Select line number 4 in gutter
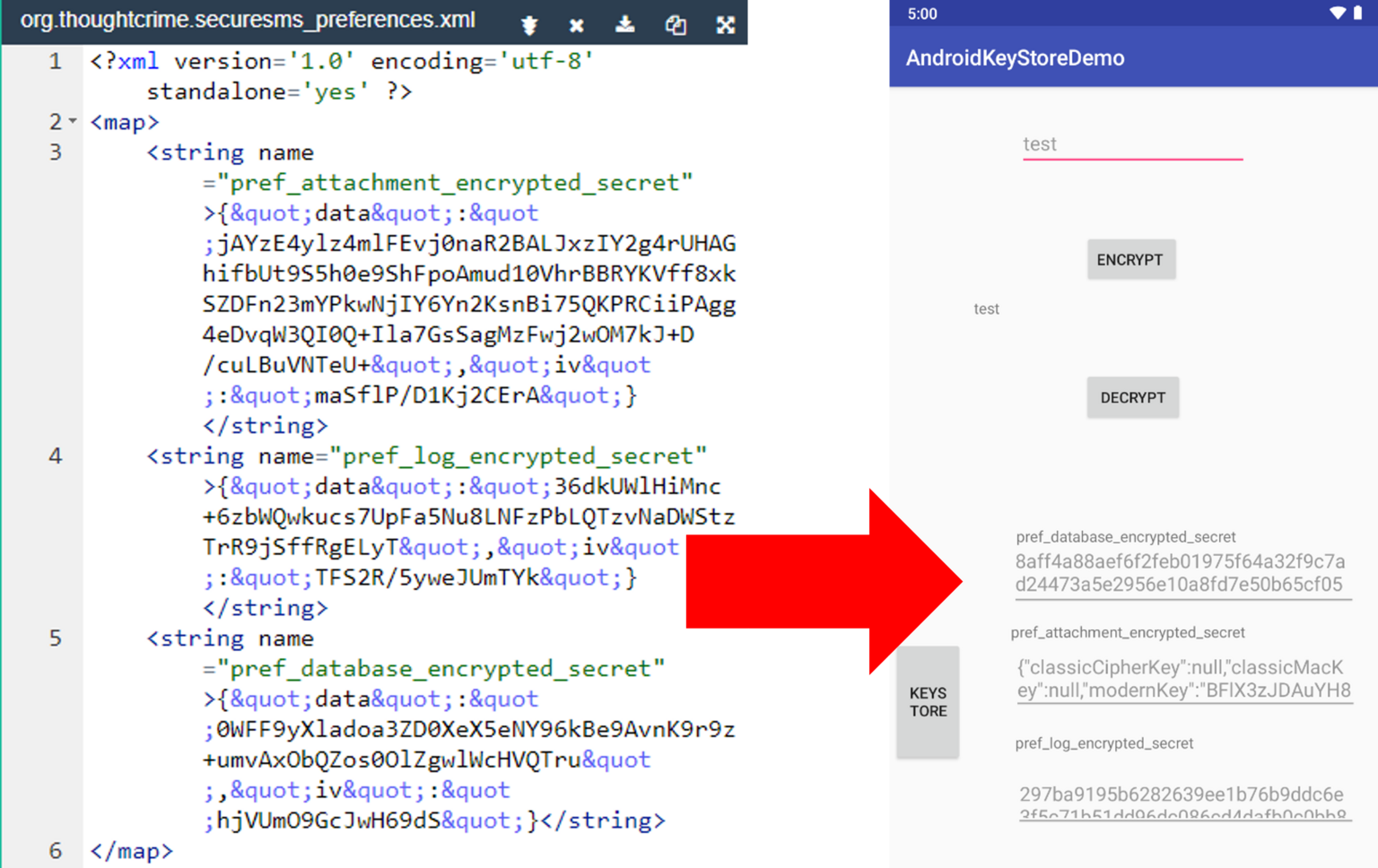The width and height of the screenshot is (1378, 868). click(x=55, y=456)
